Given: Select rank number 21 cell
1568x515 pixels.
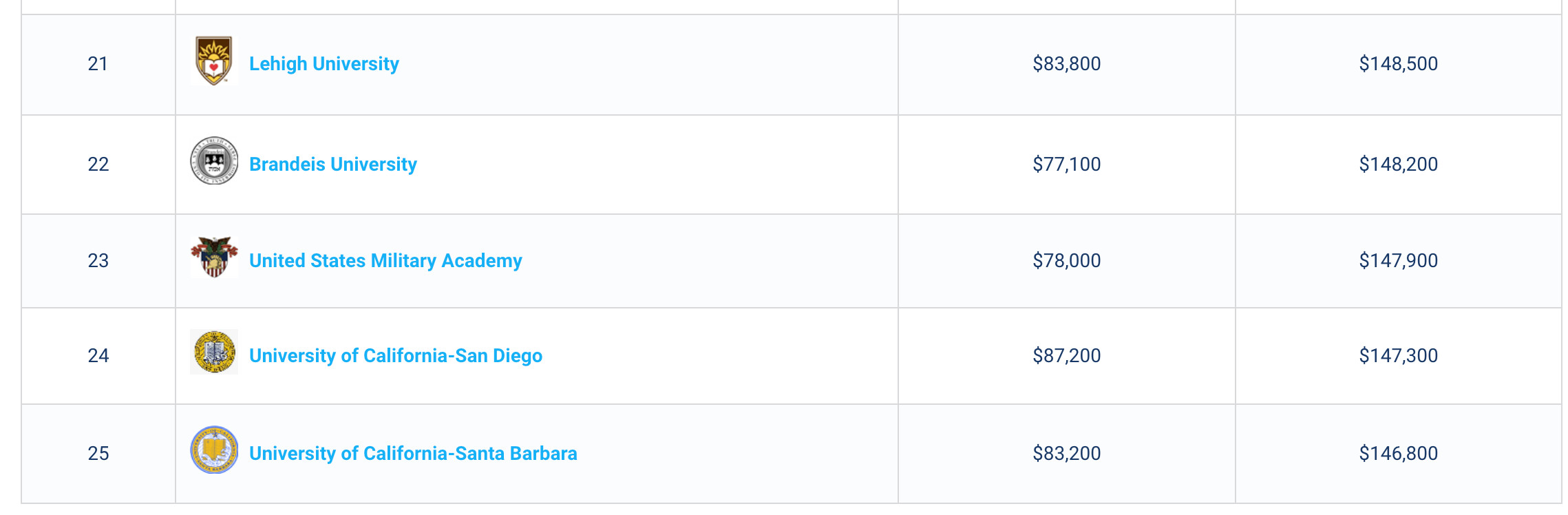Looking at the screenshot, I should [x=98, y=64].
